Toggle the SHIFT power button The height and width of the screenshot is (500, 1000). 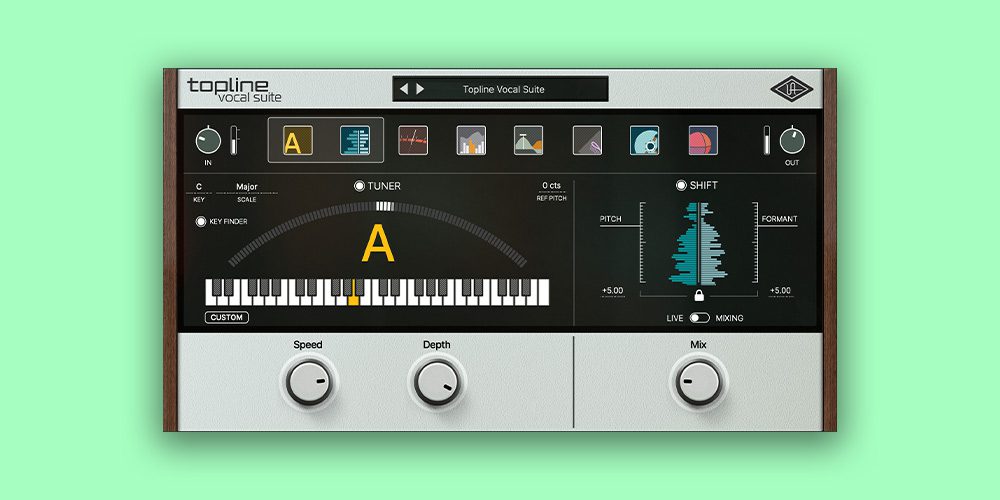pyautogui.click(x=681, y=185)
